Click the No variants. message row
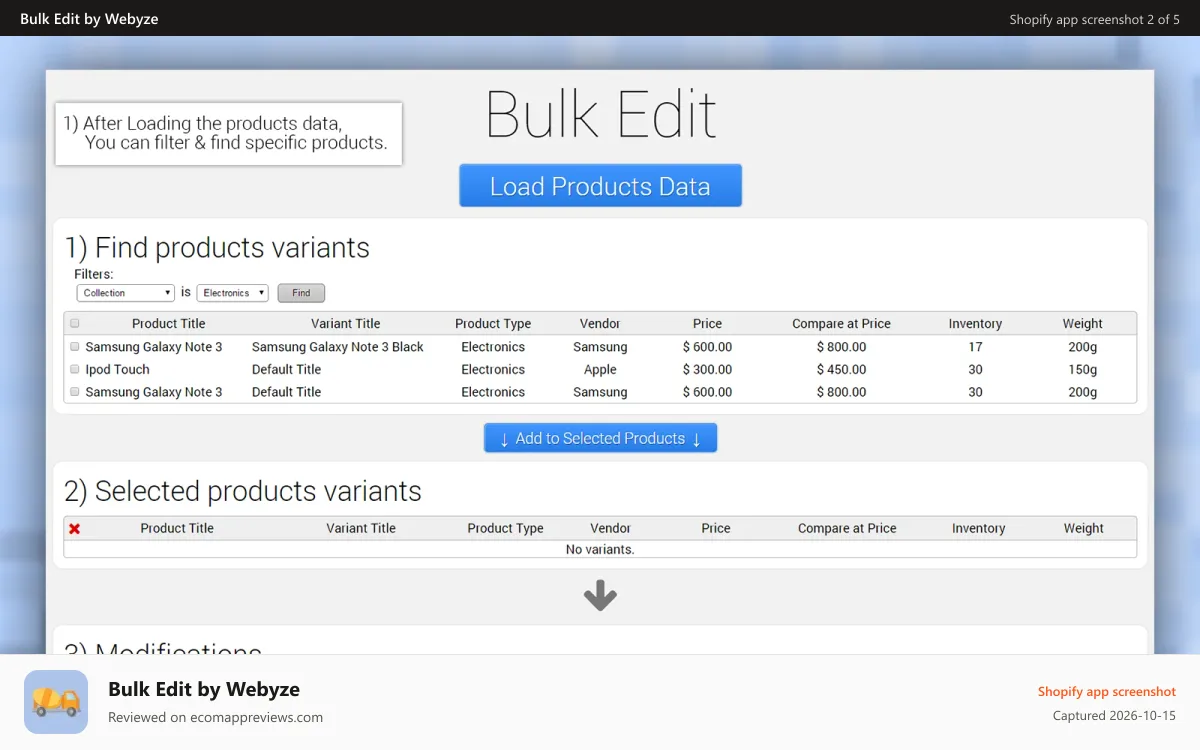 point(600,549)
